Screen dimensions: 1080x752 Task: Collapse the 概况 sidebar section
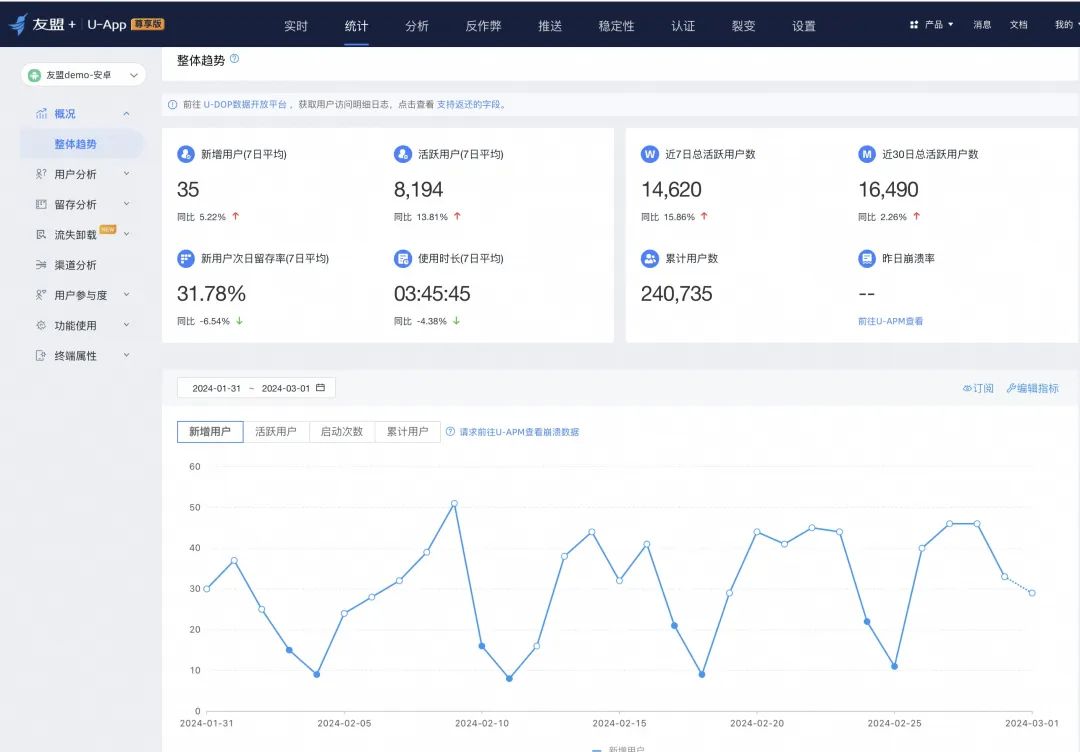[126, 114]
